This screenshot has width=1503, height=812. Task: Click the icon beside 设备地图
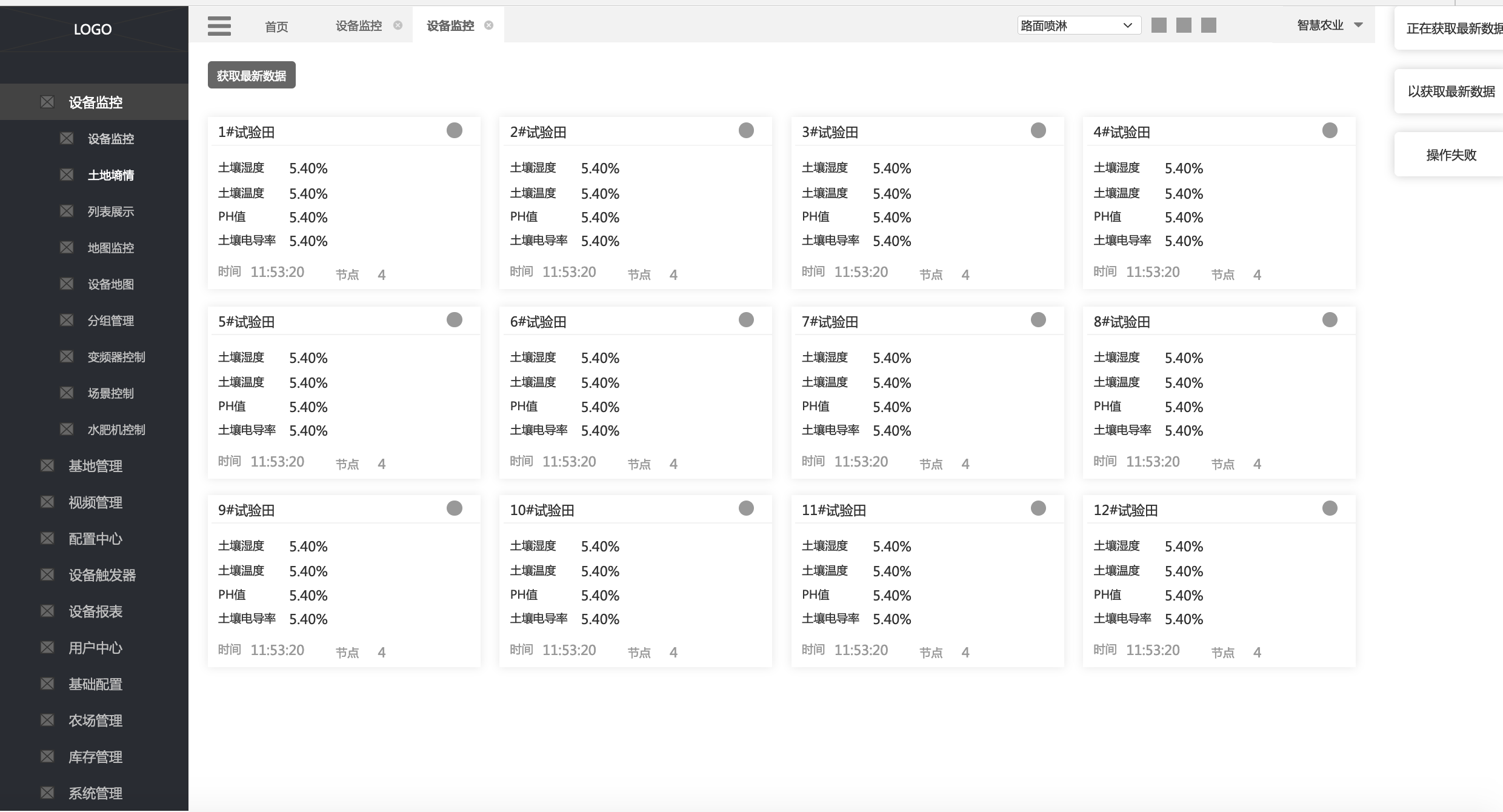[x=67, y=284]
